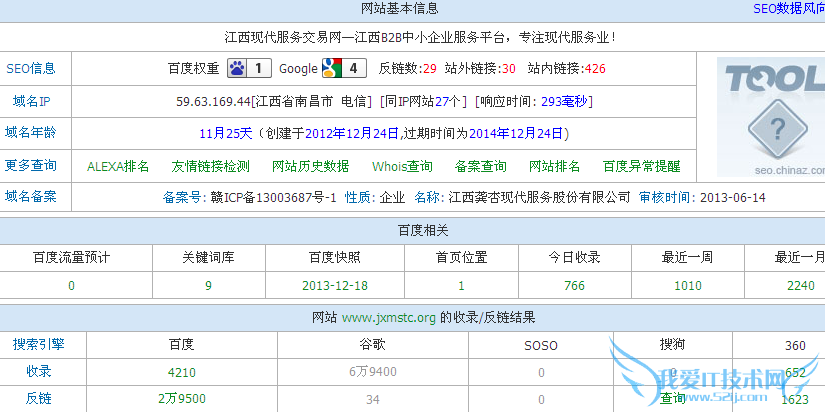Click Baidu snapshot date 2013-12-18
The image size is (825, 412).
point(335,286)
